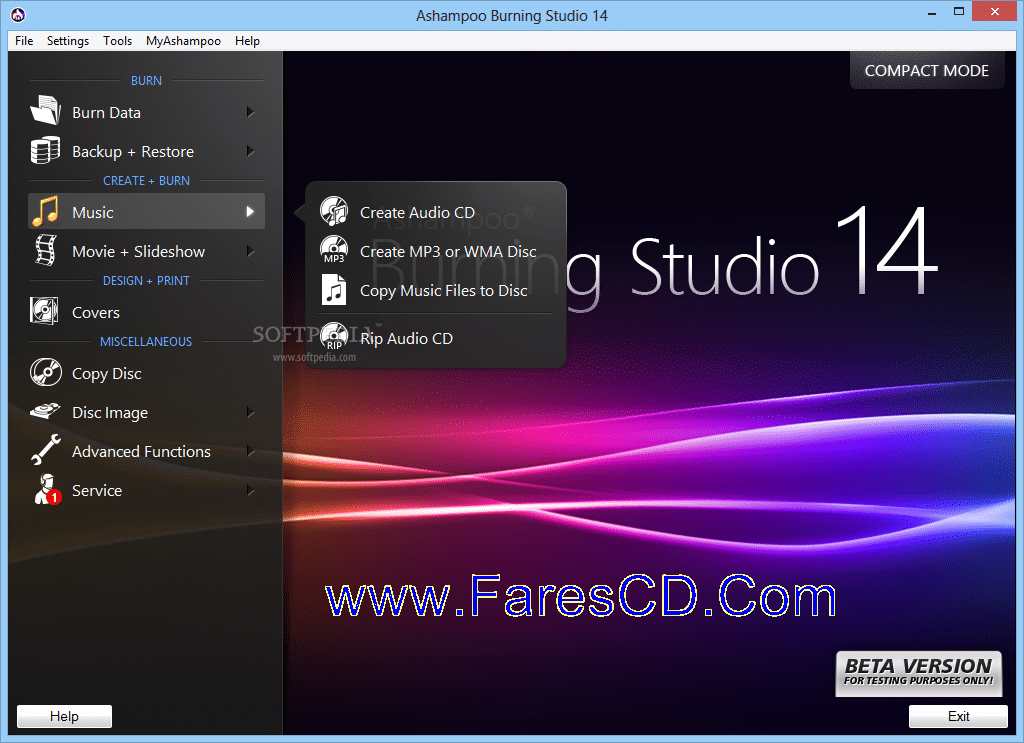
Task: Minimize the Ashampoo Burning Studio window
Action: [931, 12]
